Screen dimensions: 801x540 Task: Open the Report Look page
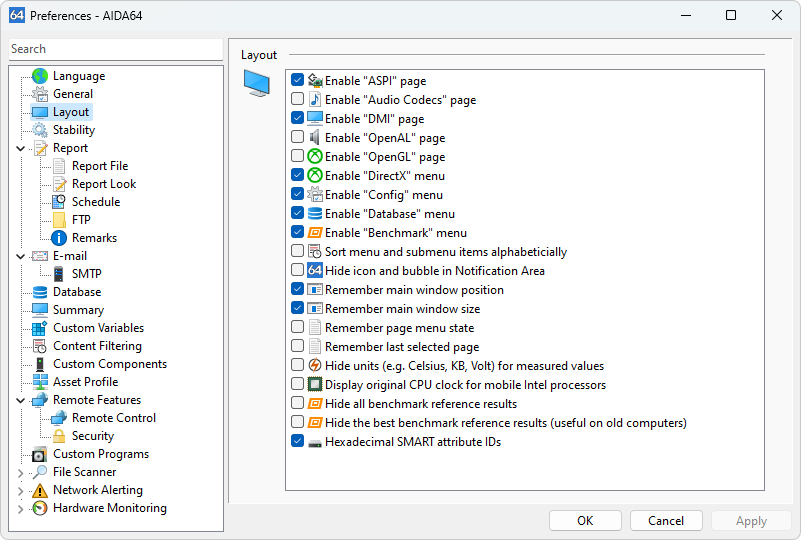[x=104, y=184]
